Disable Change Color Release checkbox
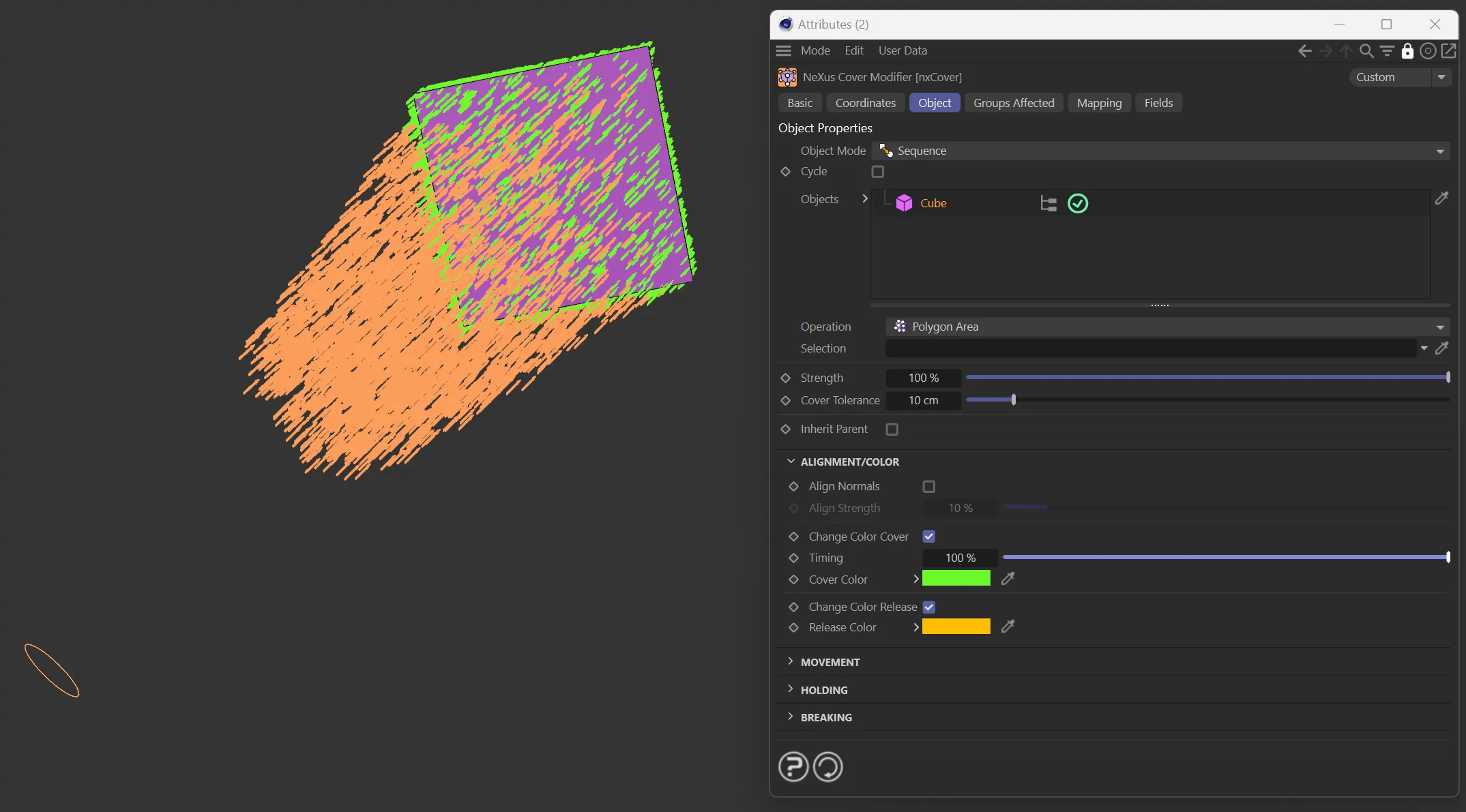 pyautogui.click(x=929, y=607)
